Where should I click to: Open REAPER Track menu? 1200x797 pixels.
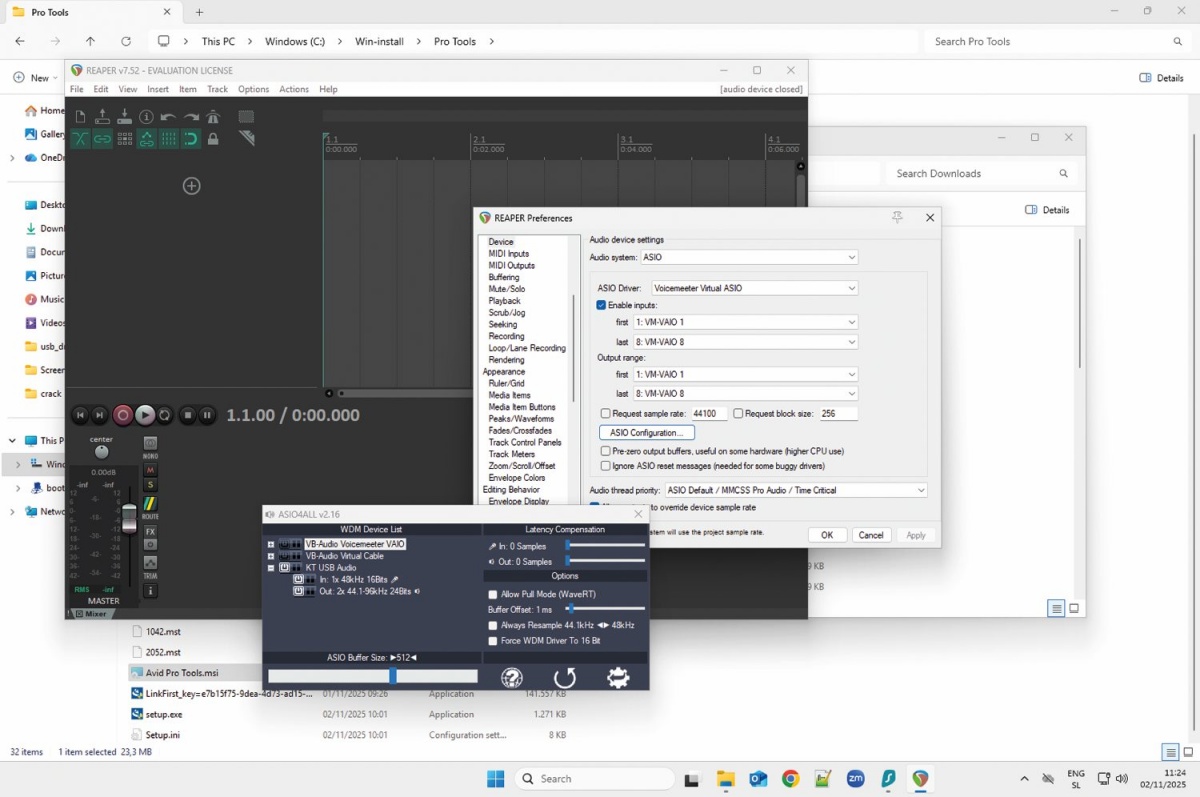(x=217, y=89)
